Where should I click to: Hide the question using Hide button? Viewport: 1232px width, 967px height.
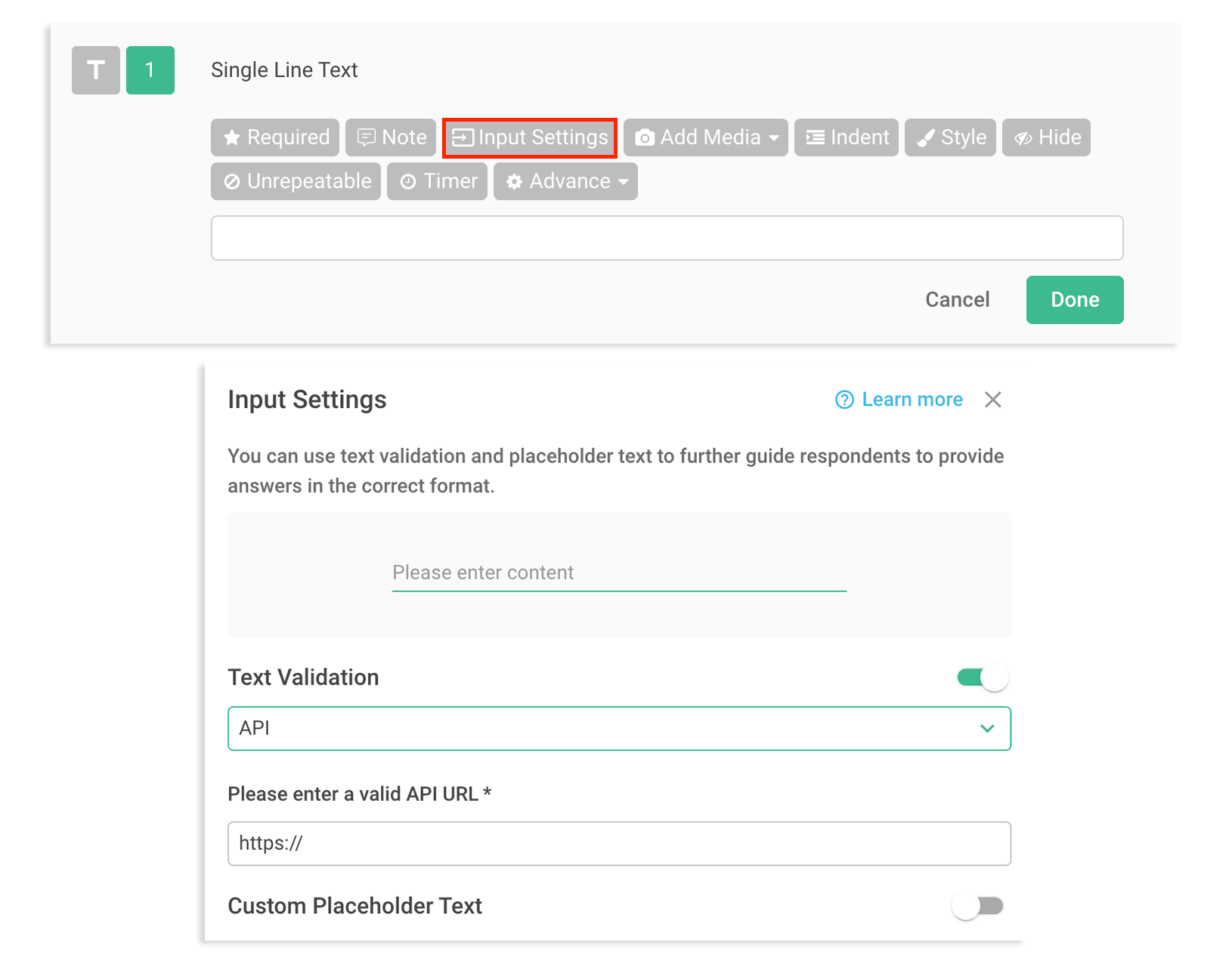click(x=1047, y=137)
